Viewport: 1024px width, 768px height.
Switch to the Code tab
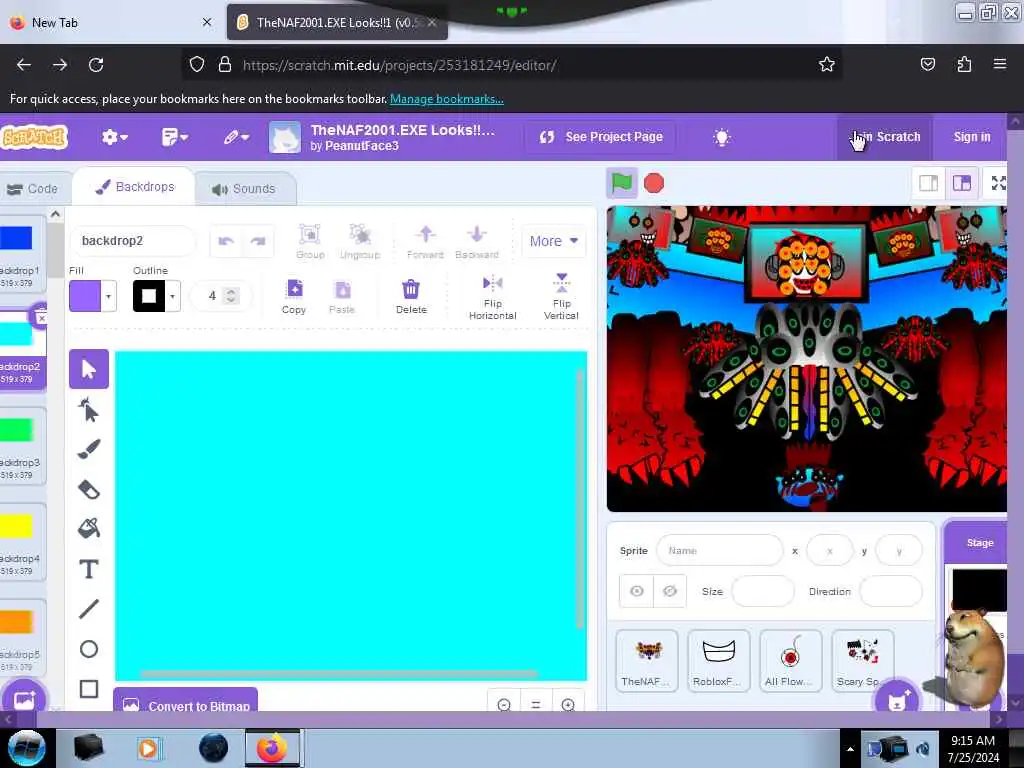coord(33,189)
